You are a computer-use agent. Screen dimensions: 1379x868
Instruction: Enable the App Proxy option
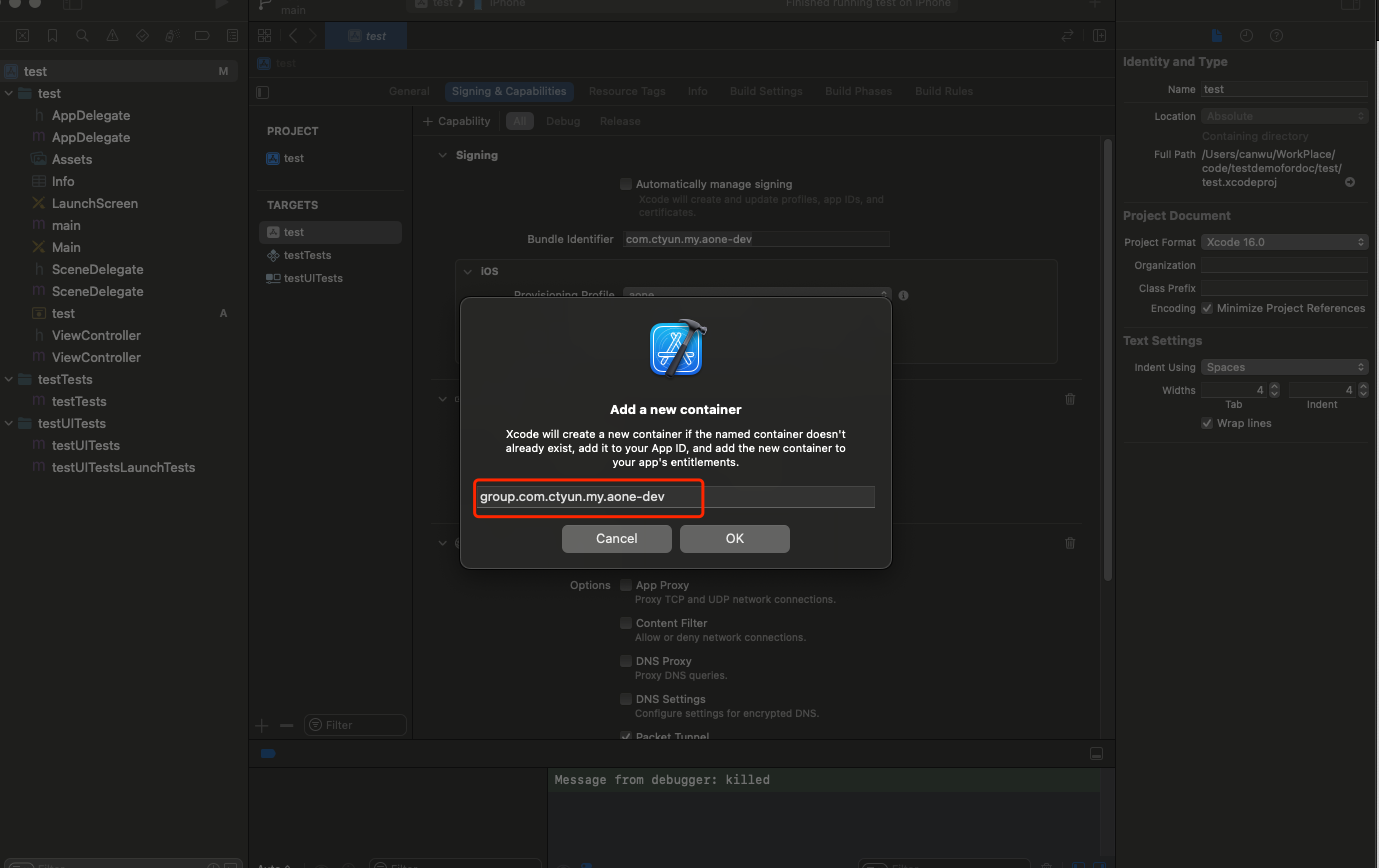[626, 585]
